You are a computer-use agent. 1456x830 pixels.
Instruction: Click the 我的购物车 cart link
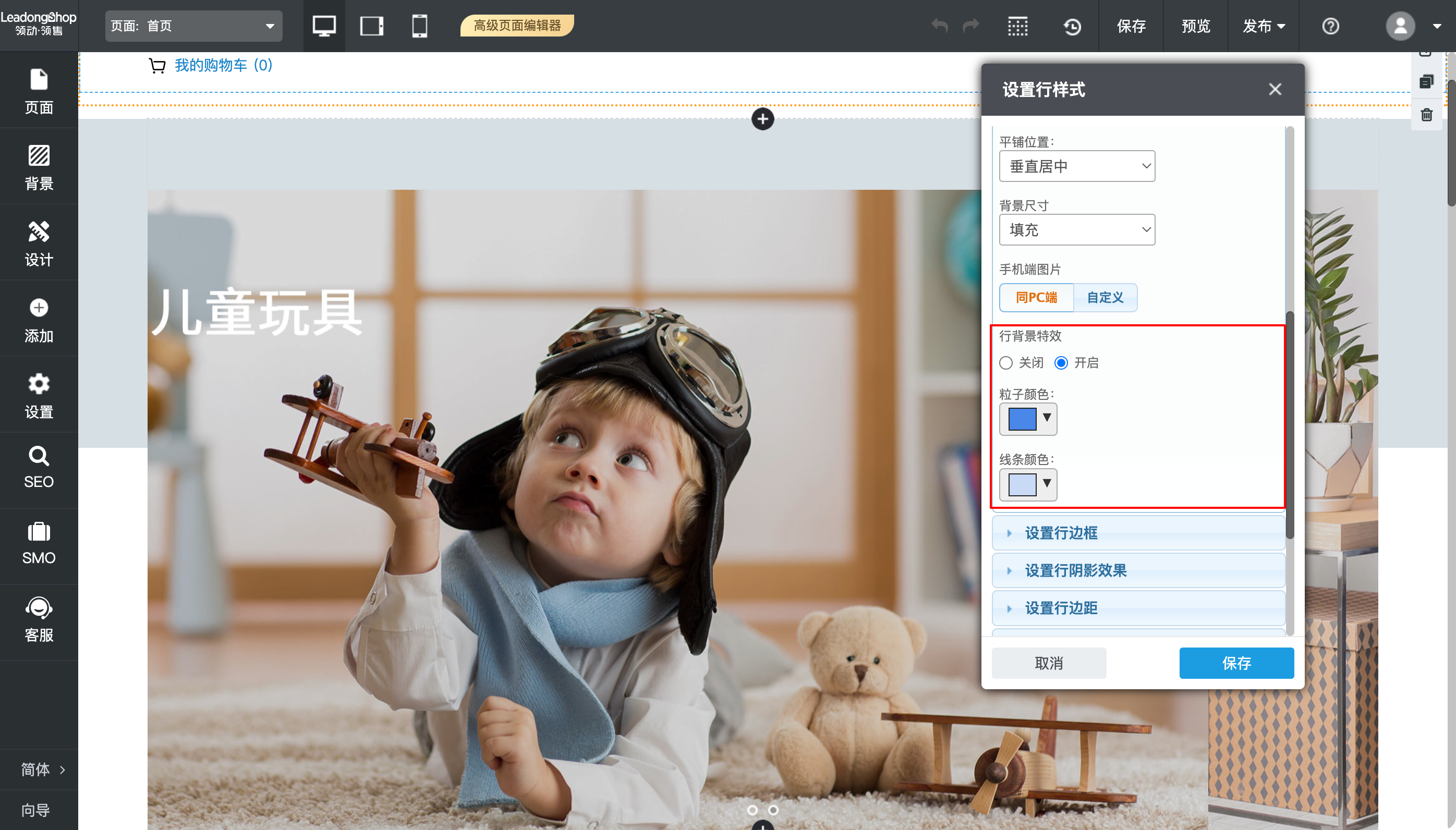[x=223, y=66]
